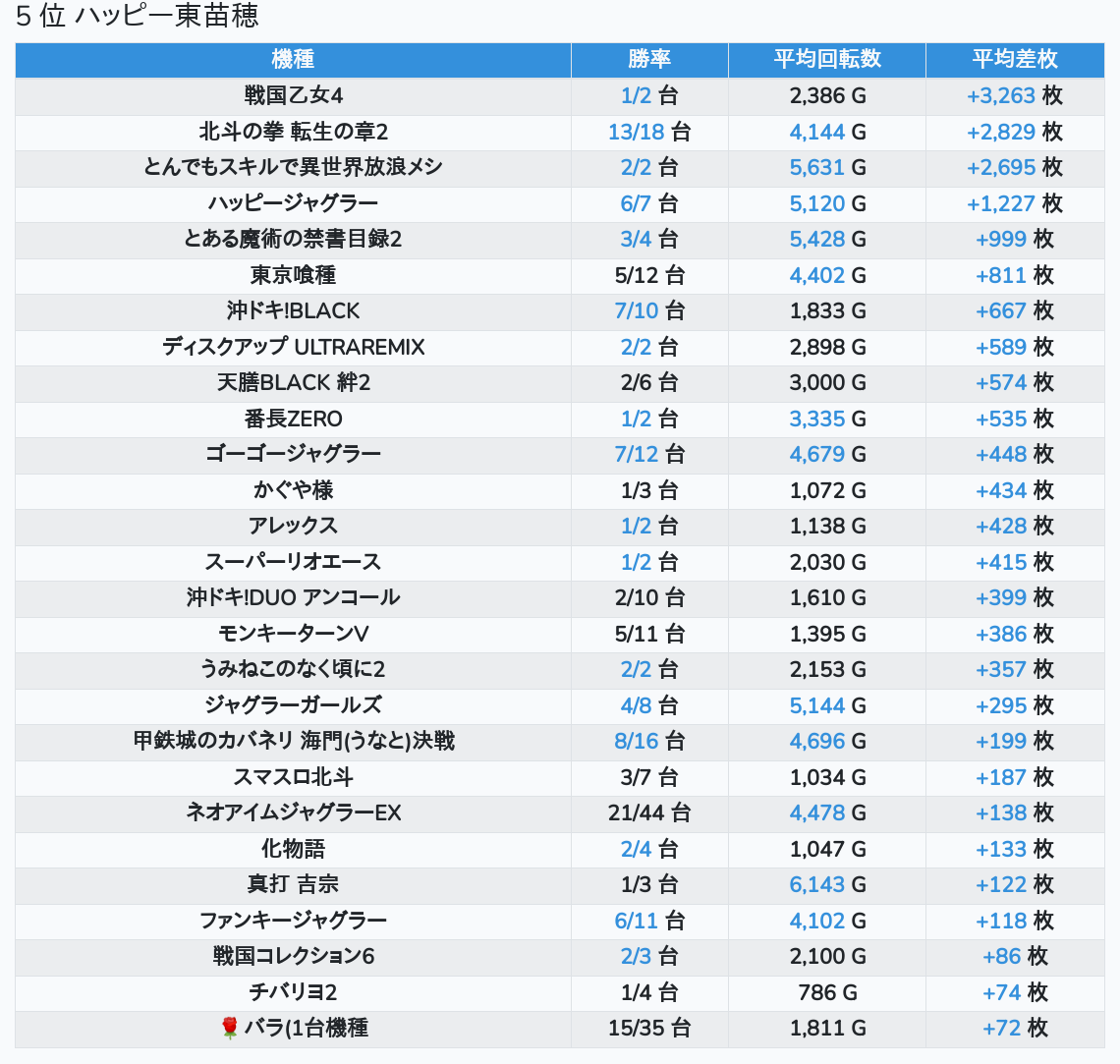The width and height of the screenshot is (1120, 1064).
Task: Click the rose icon beside バラ(1台機種
Action: point(229,1029)
